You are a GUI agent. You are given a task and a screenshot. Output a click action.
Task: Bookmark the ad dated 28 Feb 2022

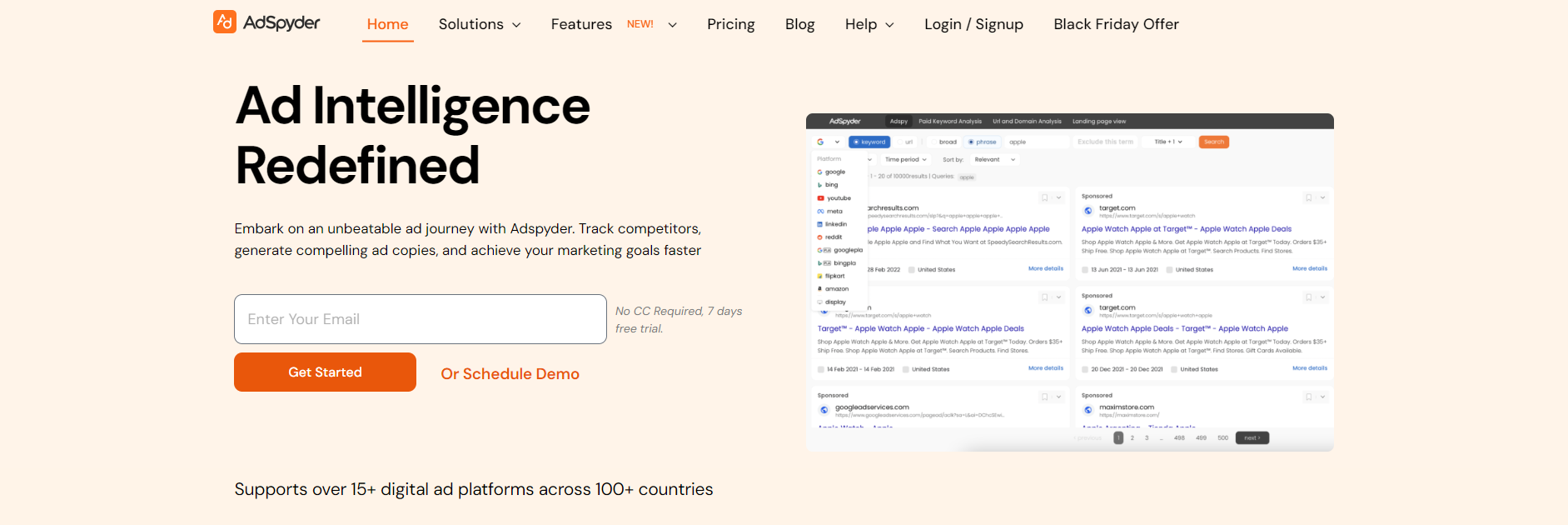click(1045, 197)
